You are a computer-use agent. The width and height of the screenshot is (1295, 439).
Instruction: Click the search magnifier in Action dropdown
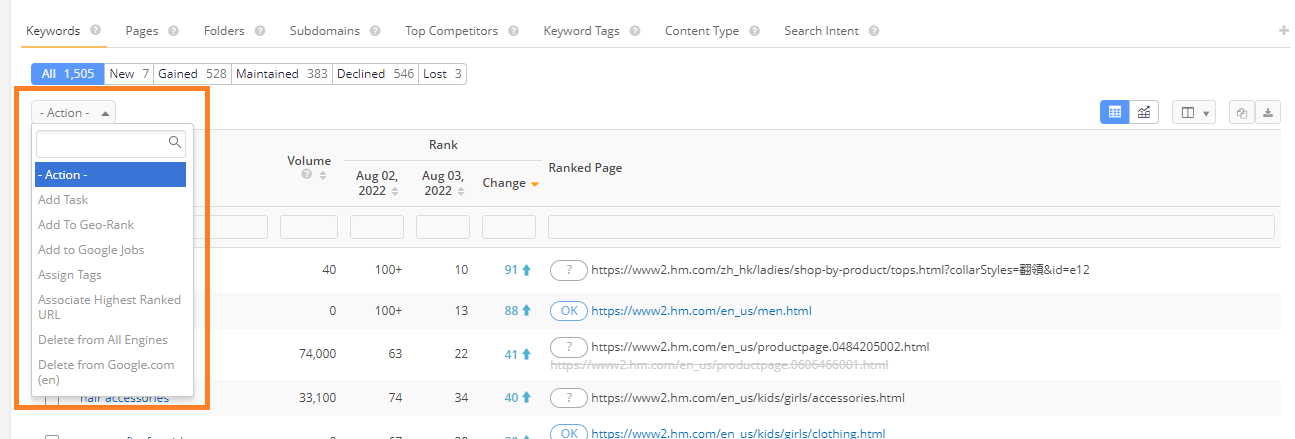[175, 143]
